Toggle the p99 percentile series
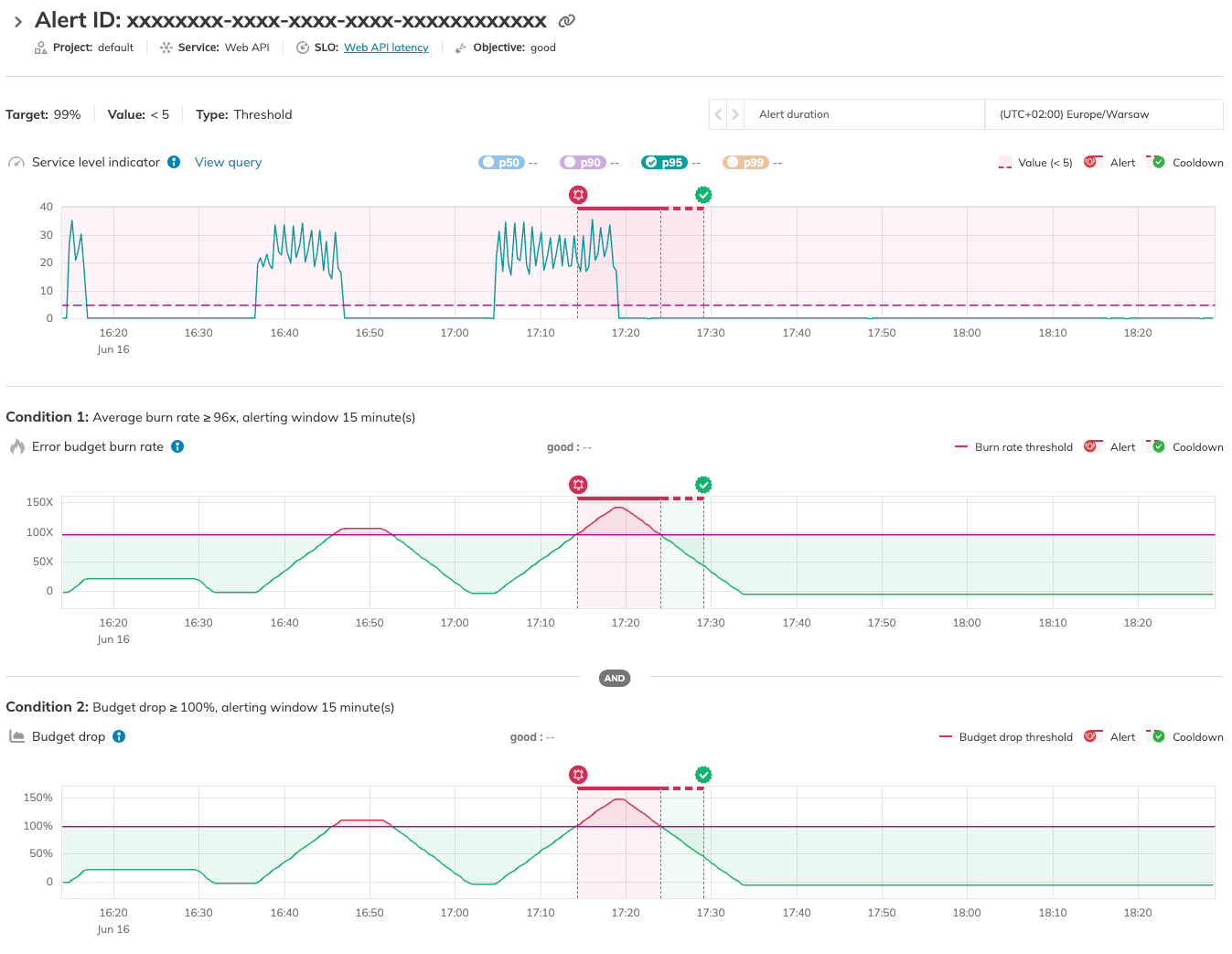This screenshot has height=954, width=1232. coord(745,163)
